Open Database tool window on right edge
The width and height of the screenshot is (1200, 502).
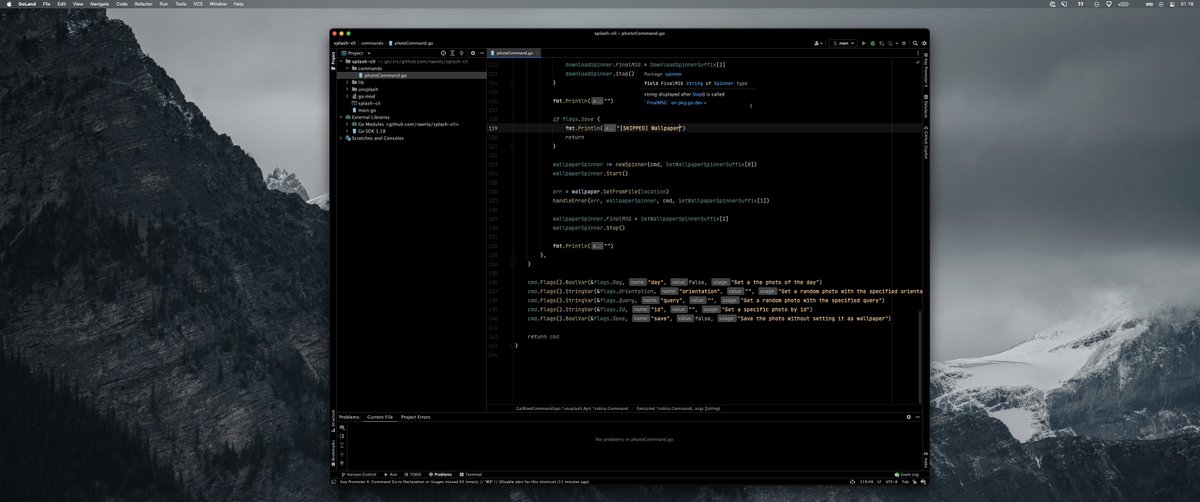point(925,106)
